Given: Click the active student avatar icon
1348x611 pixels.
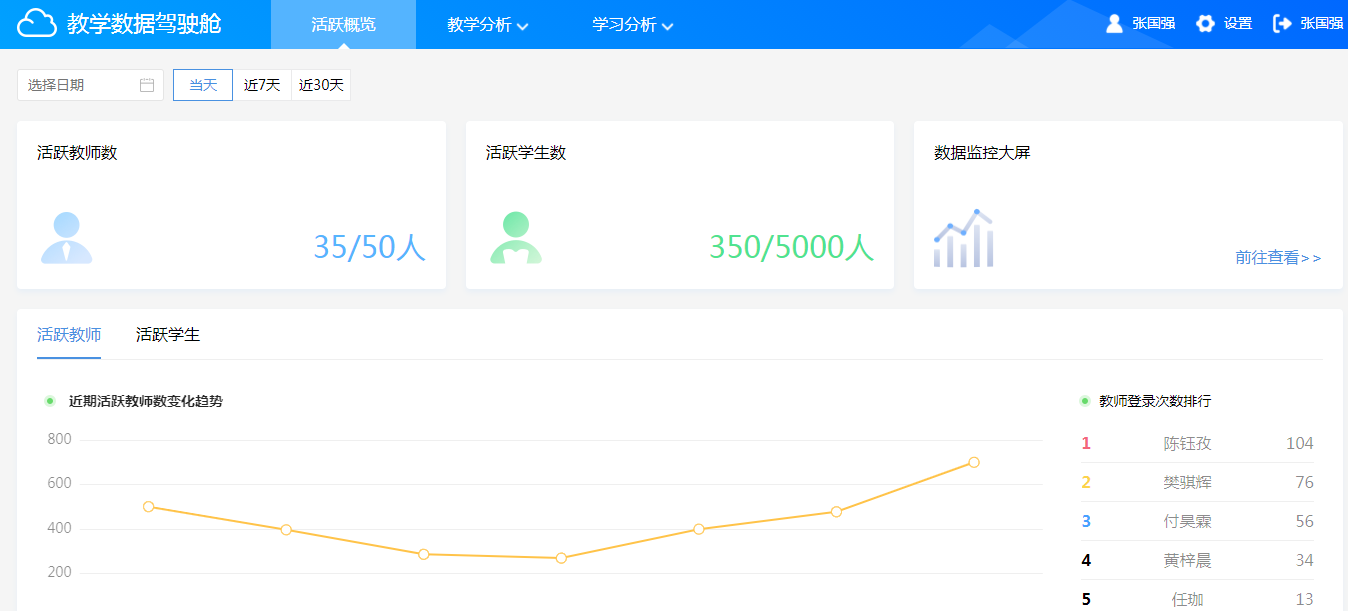Looking at the screenshot, I should pyautogui.click(x=516, y=238).
